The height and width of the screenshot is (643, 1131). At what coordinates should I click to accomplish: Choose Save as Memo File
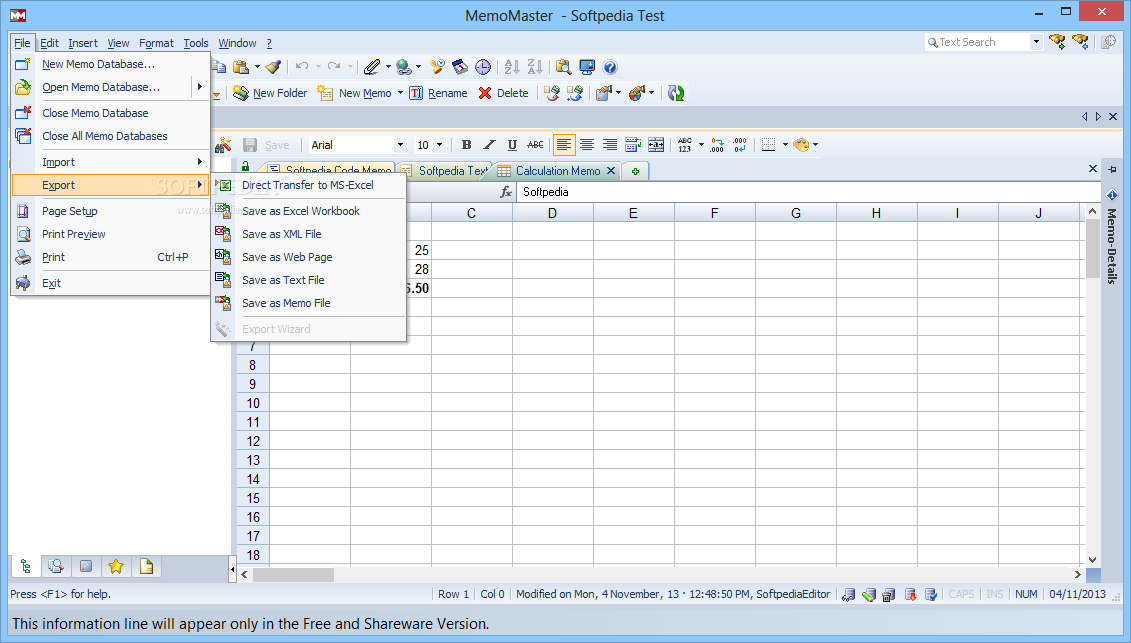pyautogui.click(x=309, y=303)
